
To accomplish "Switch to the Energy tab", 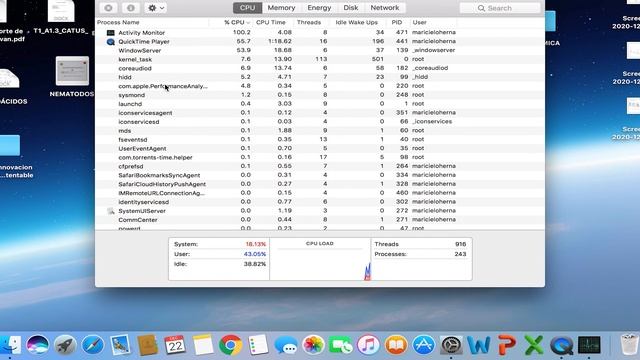I will pyautogui.click(x=319, y=8).
